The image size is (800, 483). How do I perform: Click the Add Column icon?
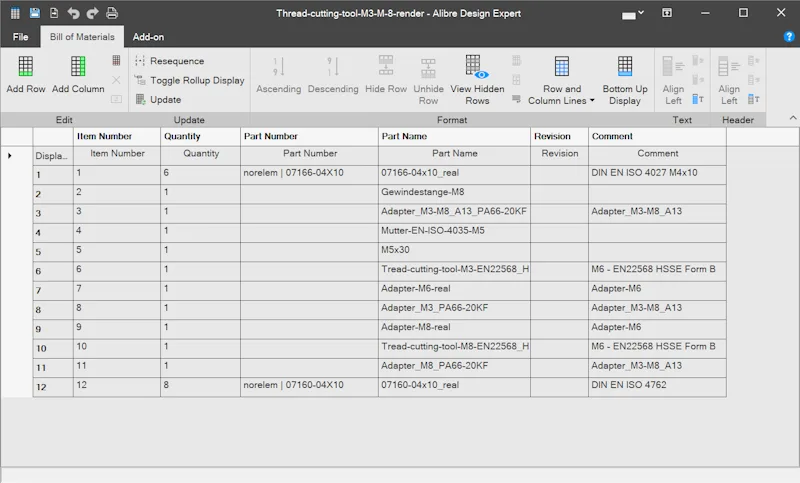(78, 66)
